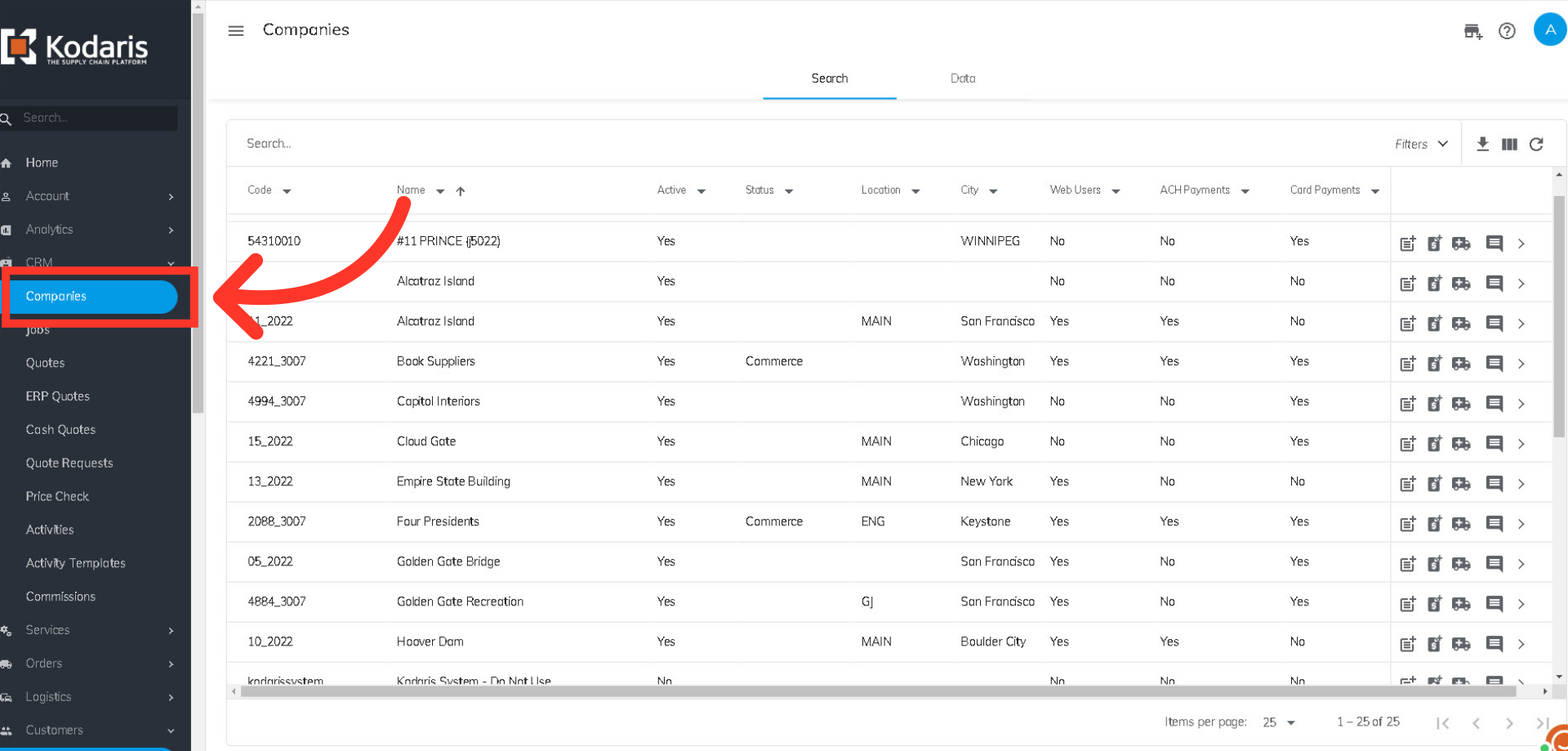1568x751 pixels.
Task: Expand the Account sidebar section
Action: [x=88, y=196]
